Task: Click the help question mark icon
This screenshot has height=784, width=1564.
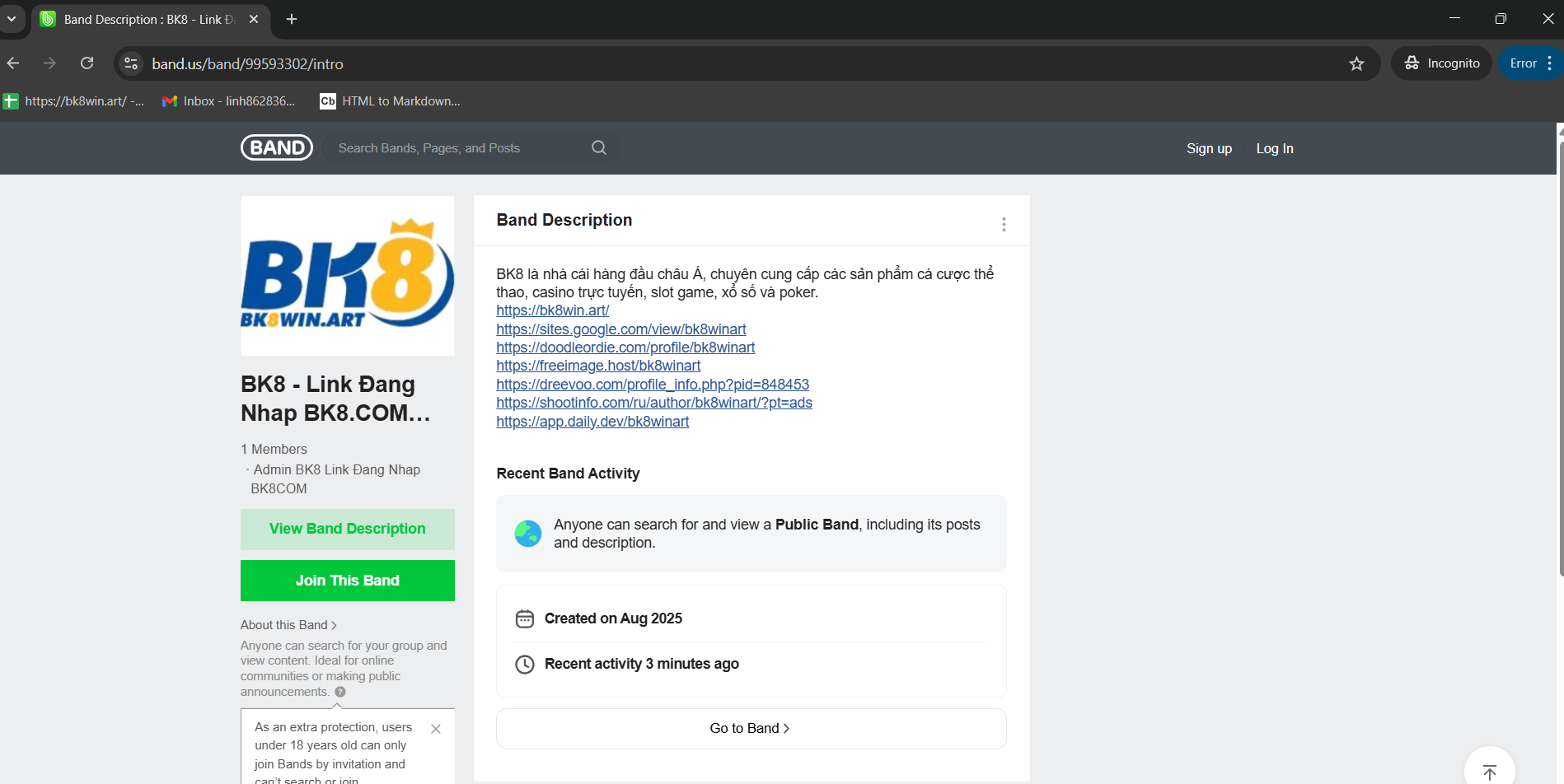Action: coord(340,693)
